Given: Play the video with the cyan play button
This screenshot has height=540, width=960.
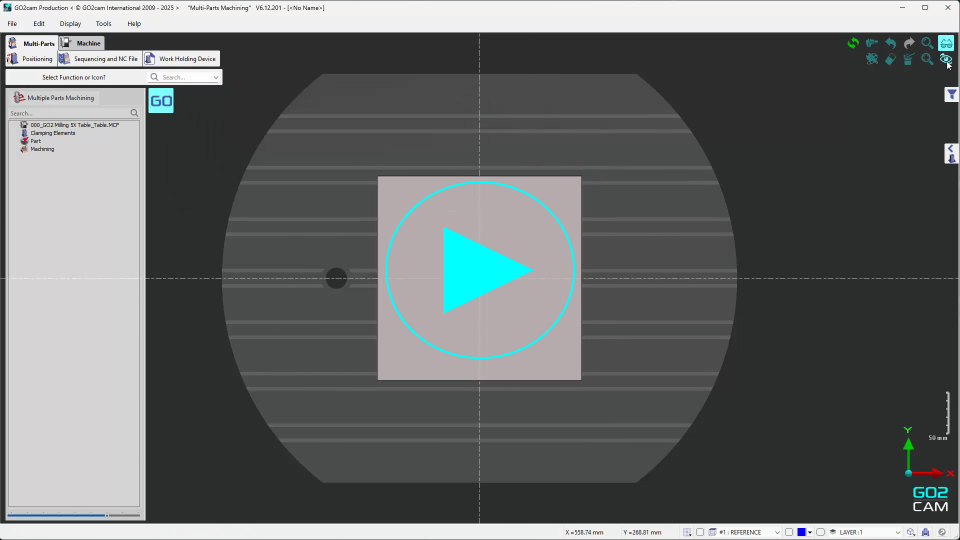Looking at the screenshot, I should coord(480,270).
